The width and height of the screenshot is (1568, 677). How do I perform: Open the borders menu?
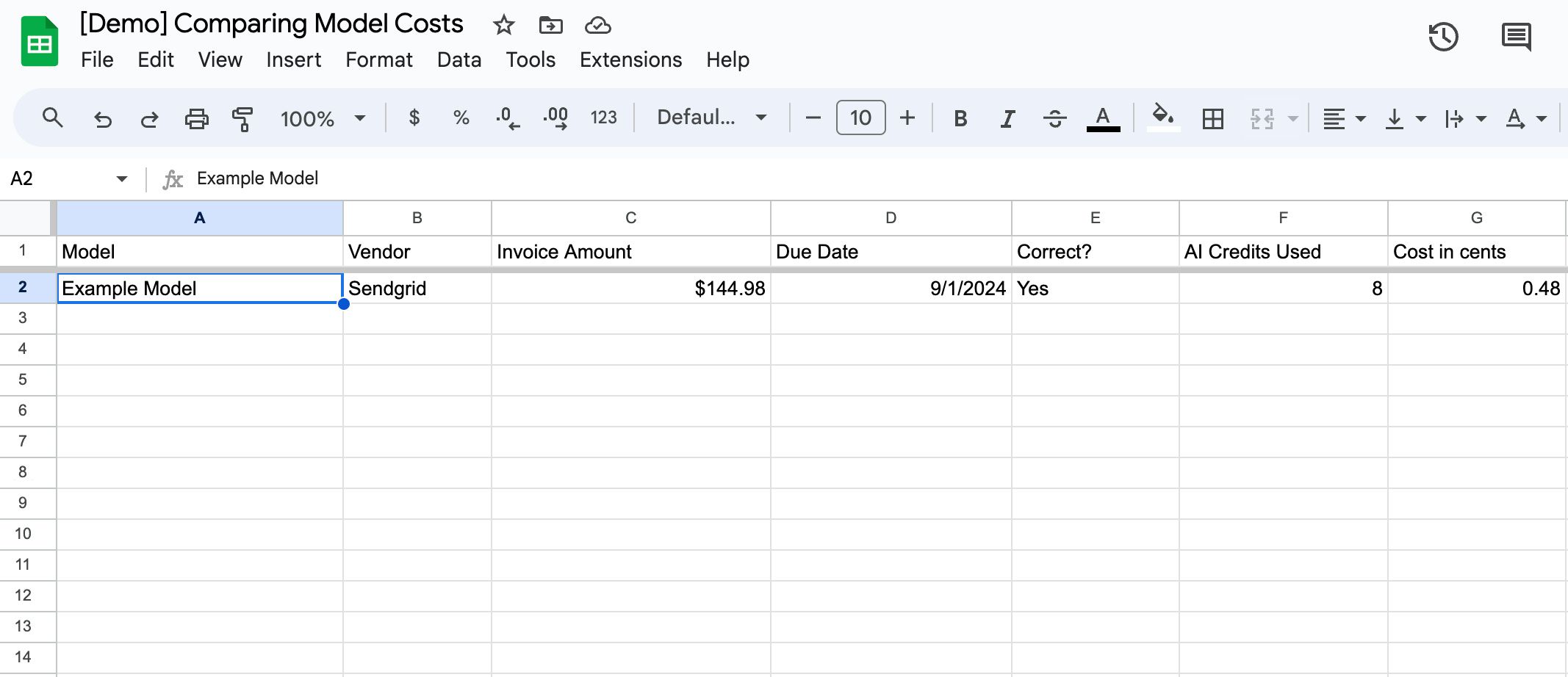pos(1213,118)
